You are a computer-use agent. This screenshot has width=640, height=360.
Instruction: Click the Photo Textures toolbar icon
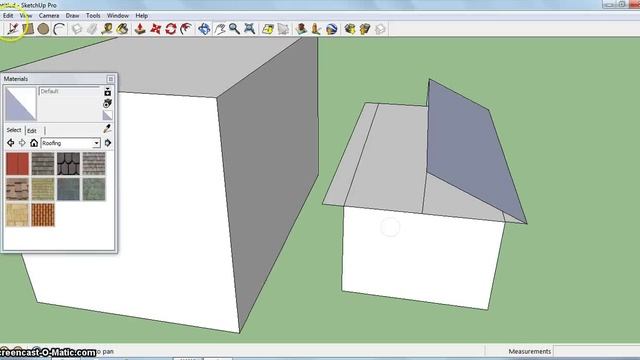pos(316,29)
